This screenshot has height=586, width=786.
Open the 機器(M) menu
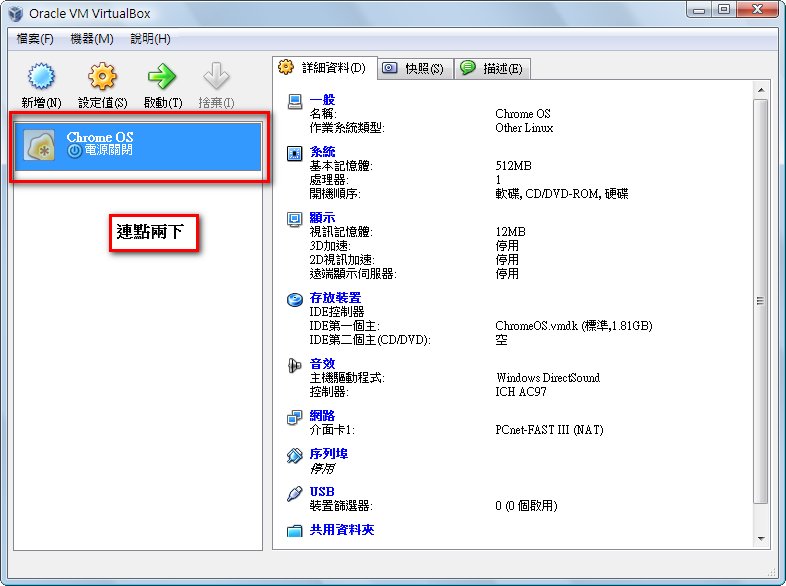pos(92,39)
